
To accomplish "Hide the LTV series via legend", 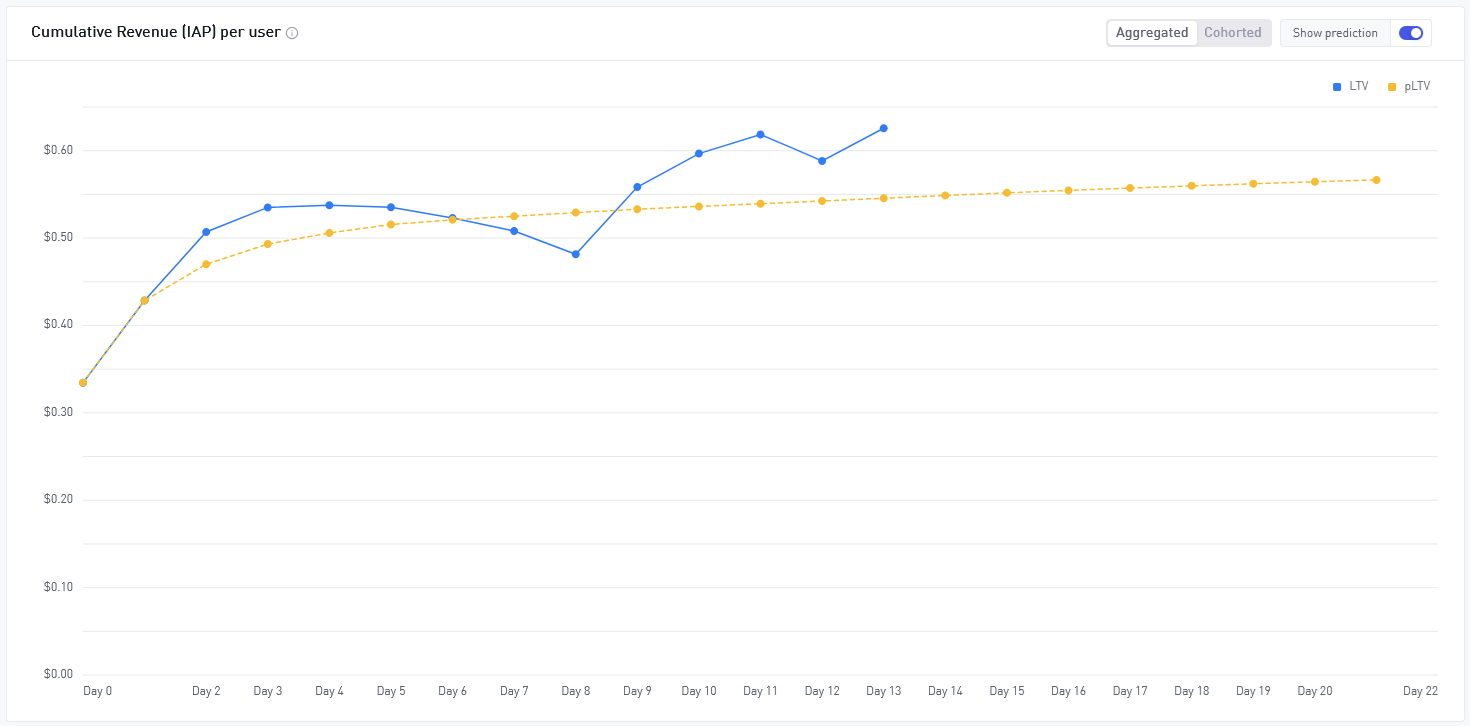I will click(1350, 87).
